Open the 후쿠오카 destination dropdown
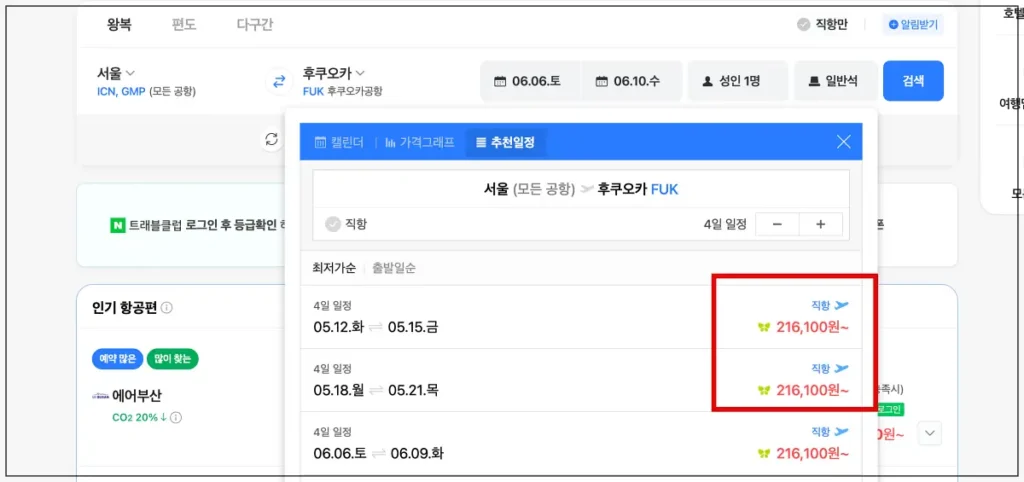This screenshot has width=1024, height=482. point(334,72)
